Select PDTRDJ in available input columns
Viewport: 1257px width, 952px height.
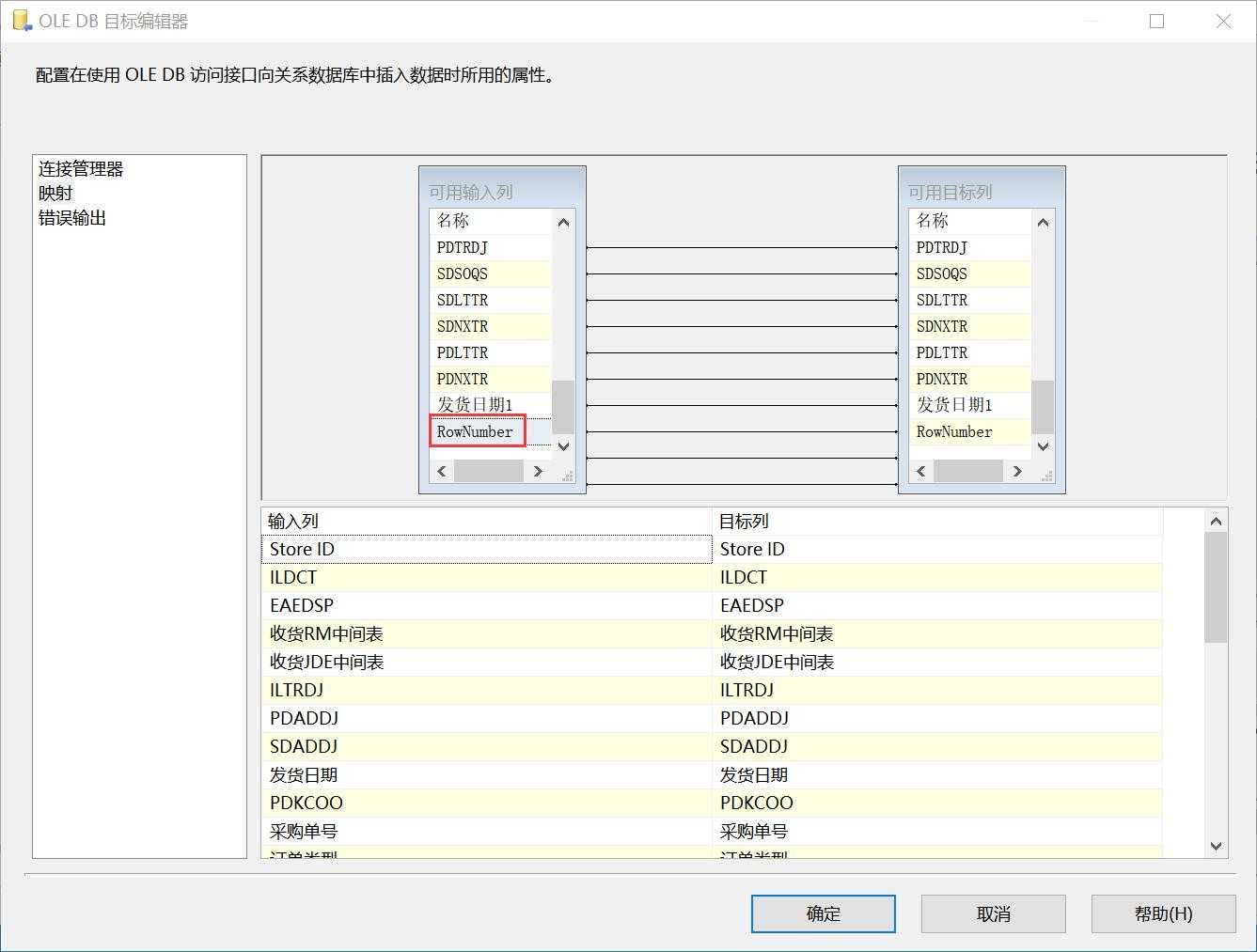pos(490,247)
